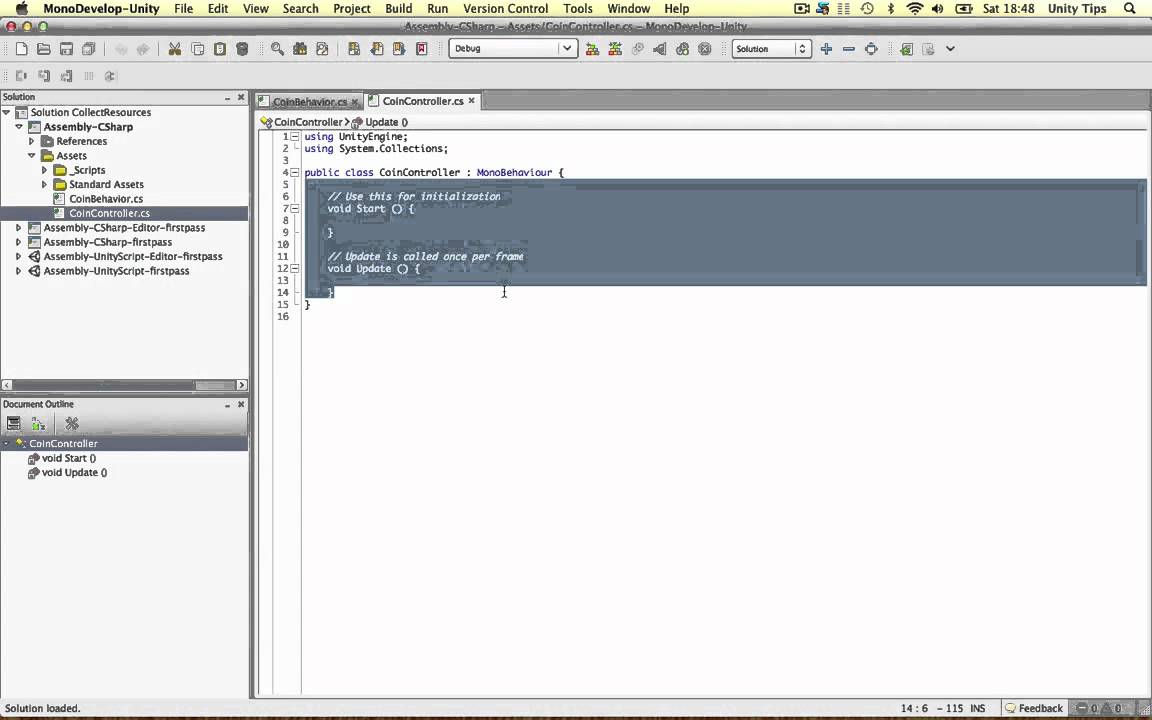Select CoinController.cs in solution tree
1152x720 pixels.
(109, 213)
